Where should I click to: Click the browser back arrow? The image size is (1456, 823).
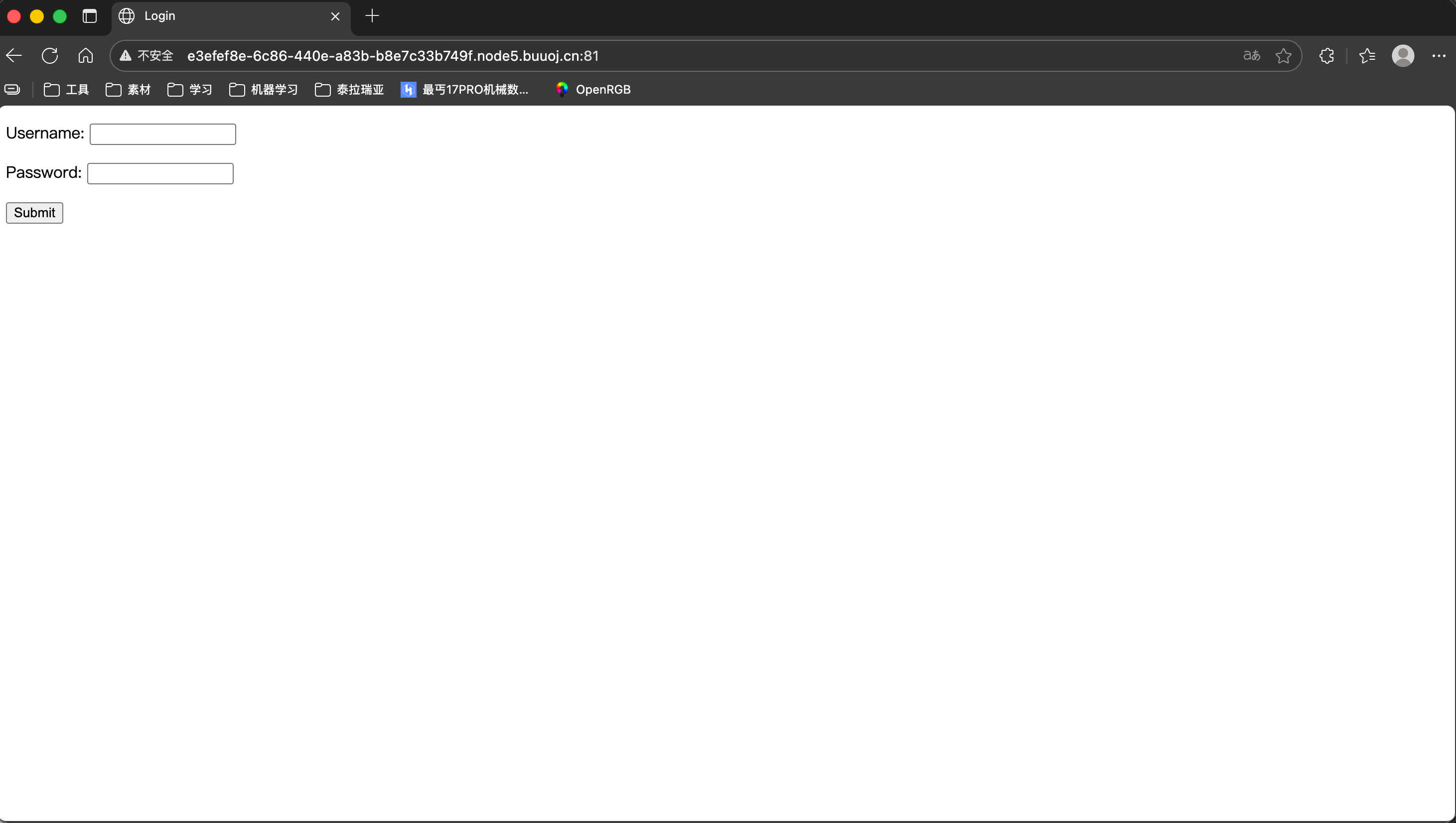click(14, 55)
